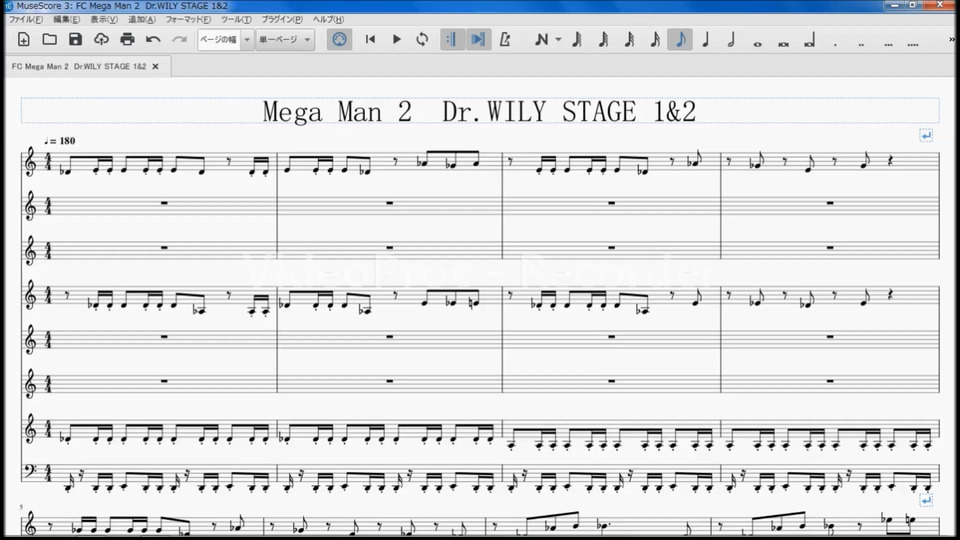Select double whole note duration
This screenshot has height=540, width=960.
[783, 43]
